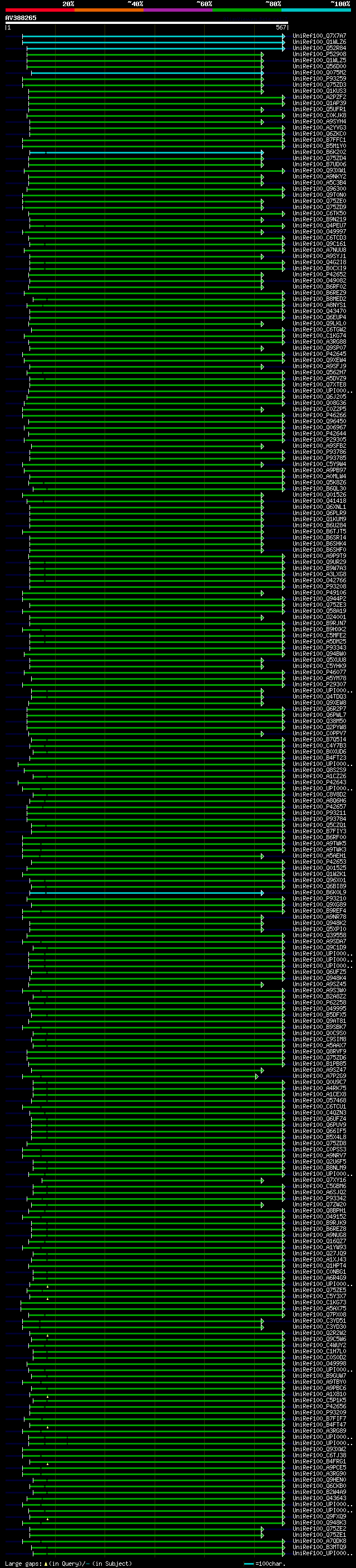356x1568 pixels.
Task: Click the cyan alignment bar of UniRef100_Q7X7A7
Action: click(x=154, y=36)
